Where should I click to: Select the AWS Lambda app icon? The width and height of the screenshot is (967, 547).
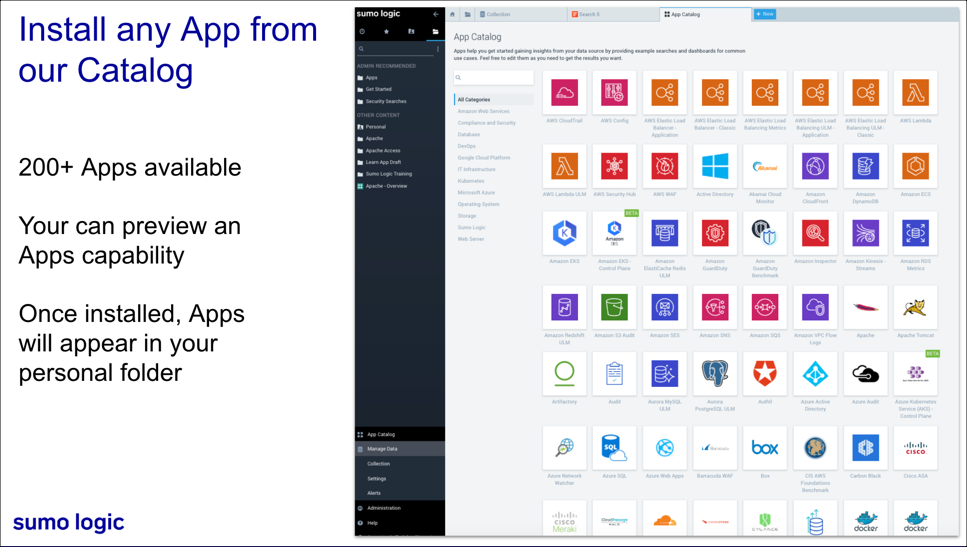pos(915,93)
